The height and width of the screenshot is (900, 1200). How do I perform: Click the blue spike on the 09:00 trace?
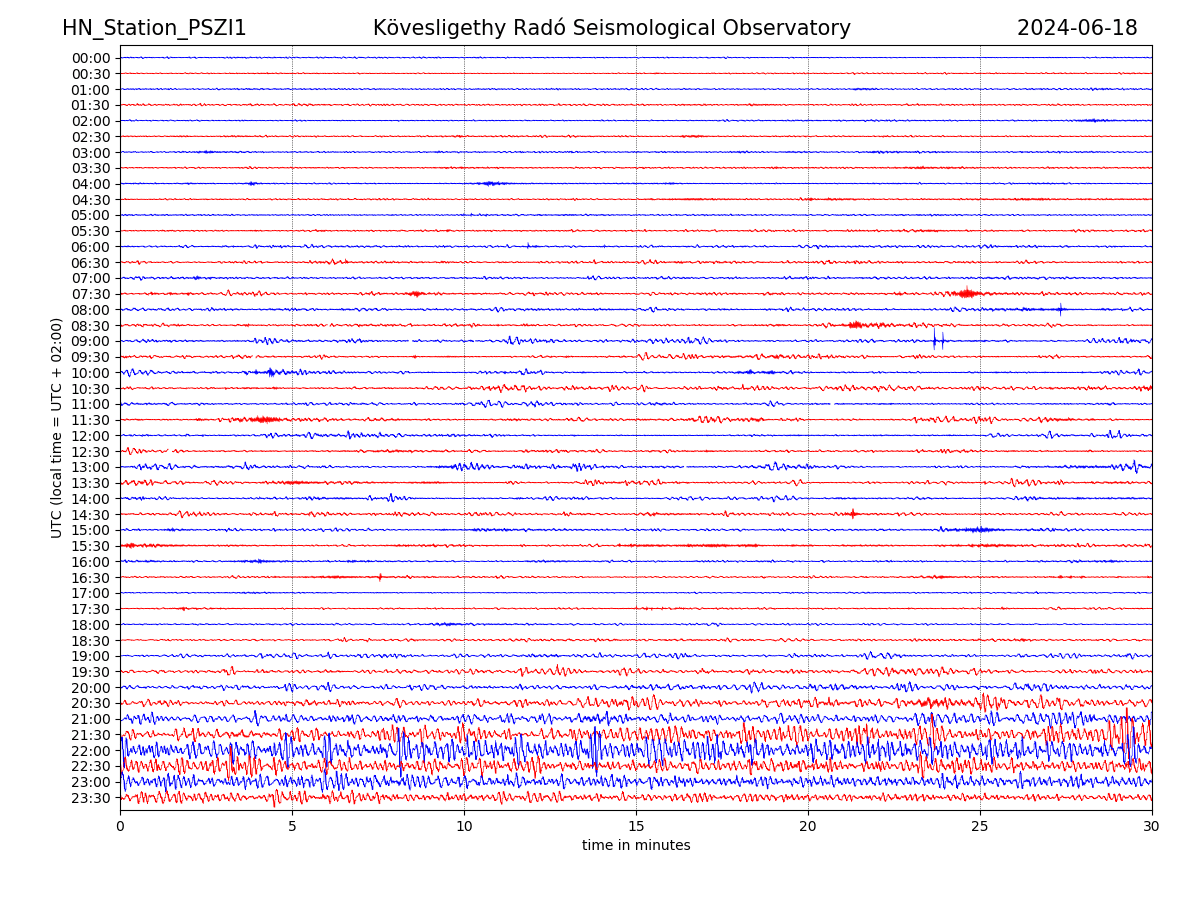pos(935,340)
